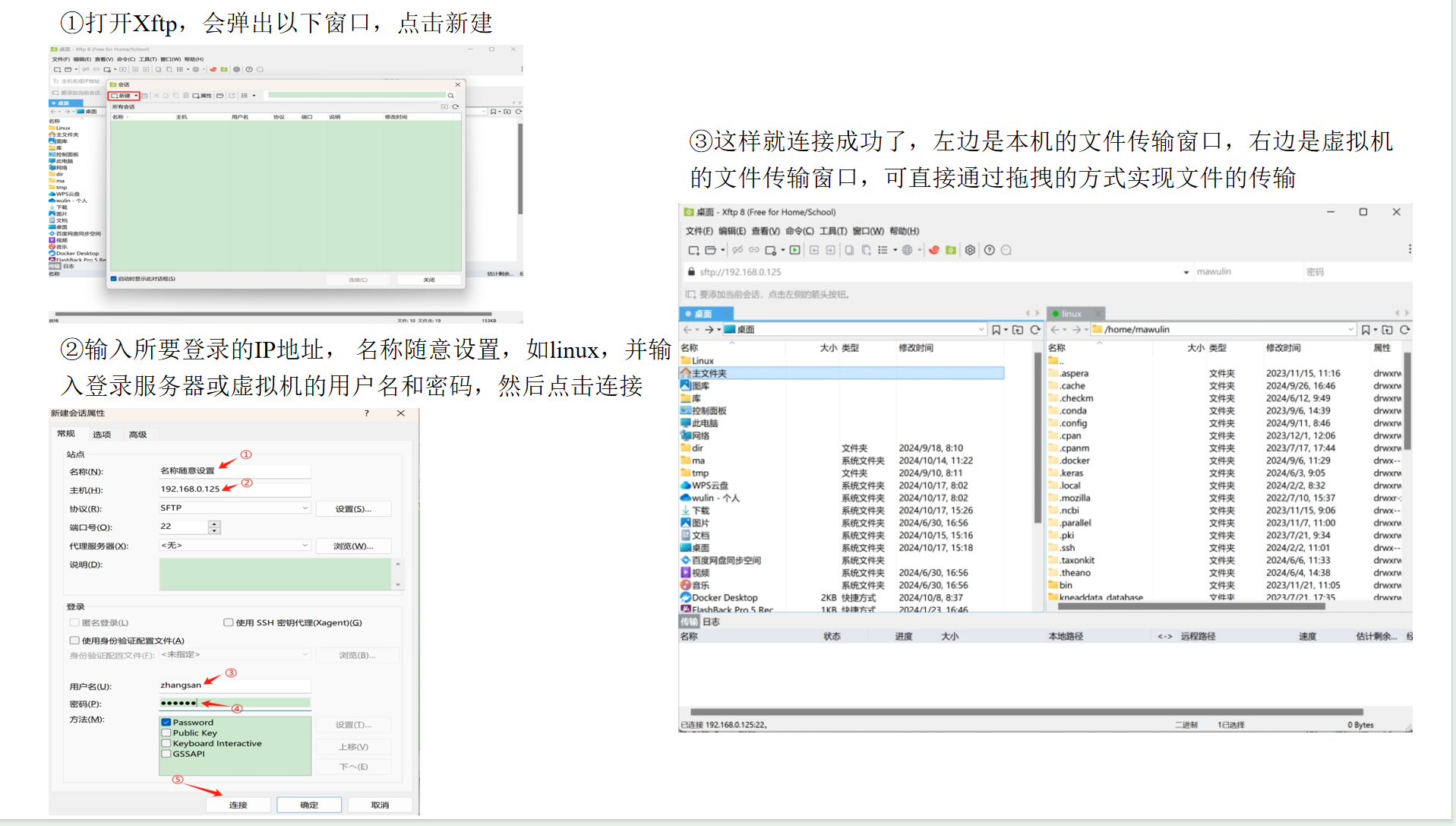Expand the local 桌面 path dropdown in the right window
Viewport: 1456px width, 826px height.
tap(981, 330)
